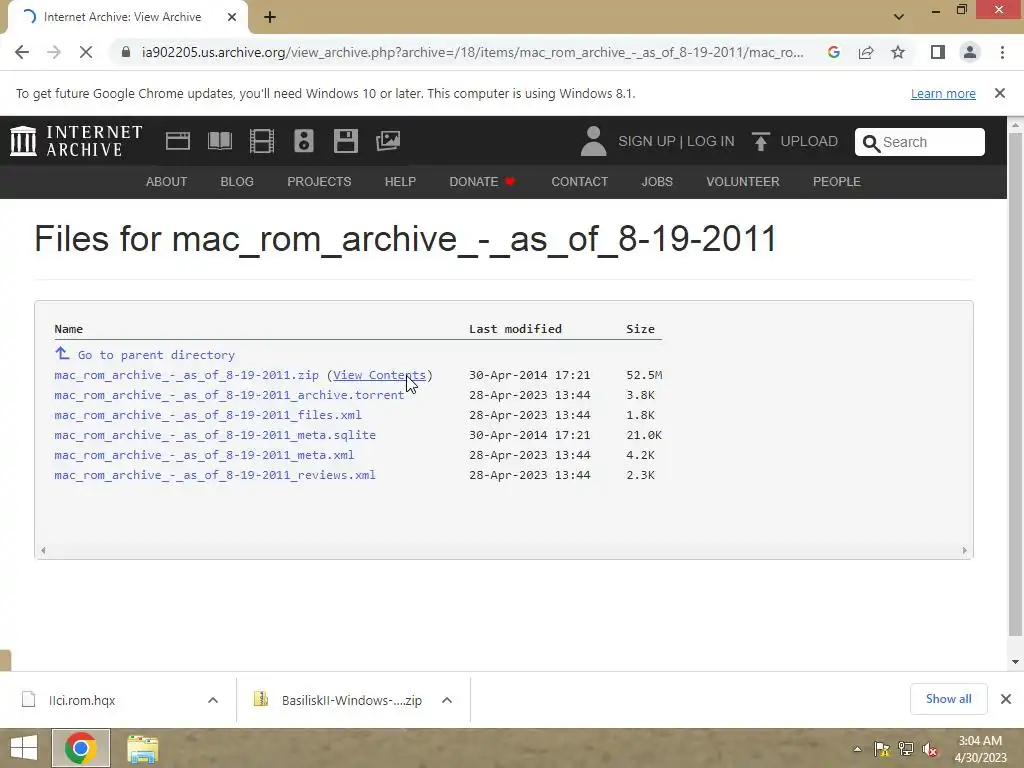Select the Internet Archive: View Archive tab
Screen dimensions: 1024x768
(128, 18)
